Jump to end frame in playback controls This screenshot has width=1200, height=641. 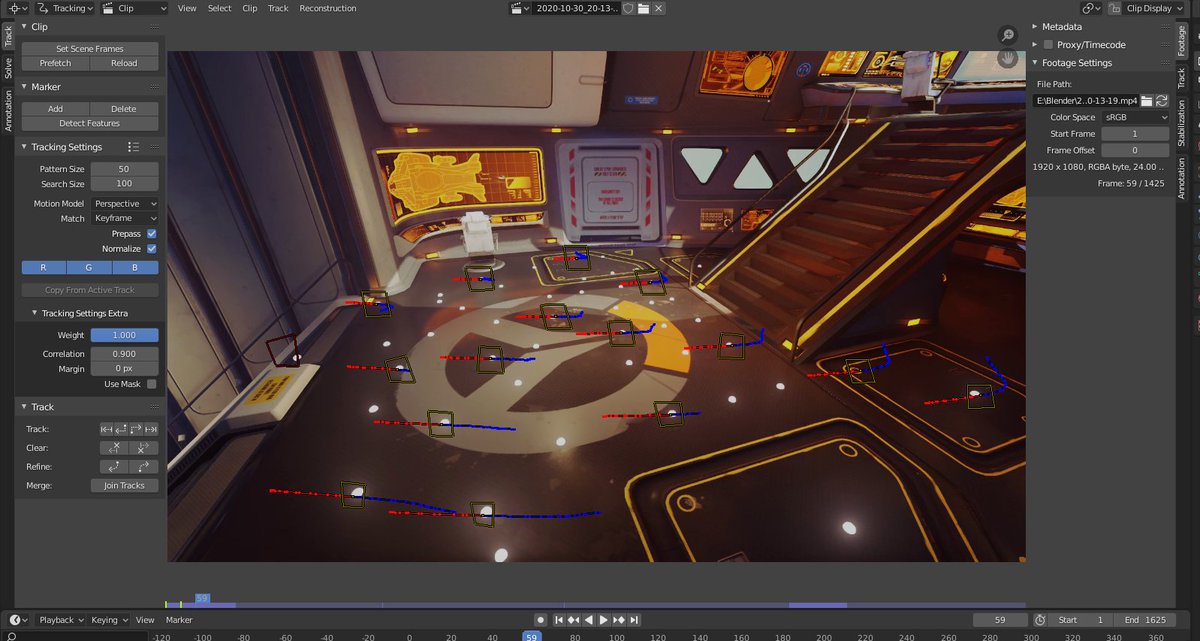point(633,620)
